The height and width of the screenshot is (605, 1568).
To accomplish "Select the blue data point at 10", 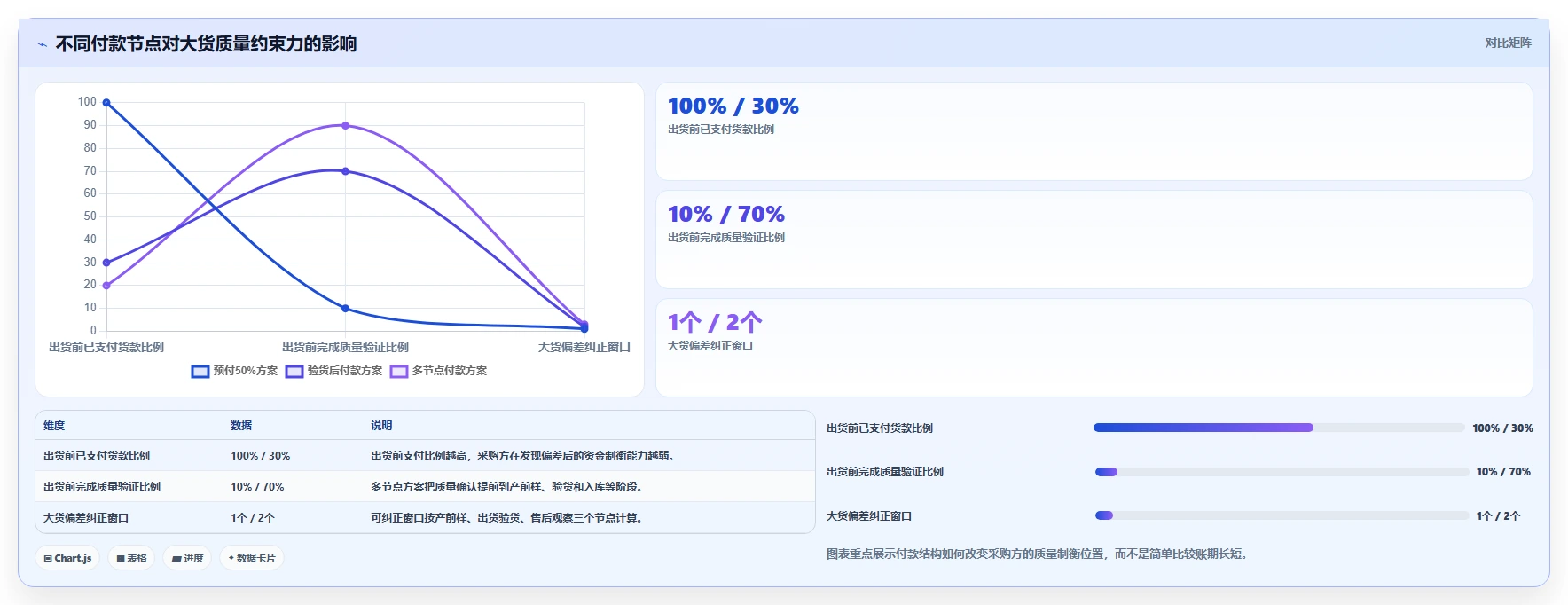I will point(345,309).
